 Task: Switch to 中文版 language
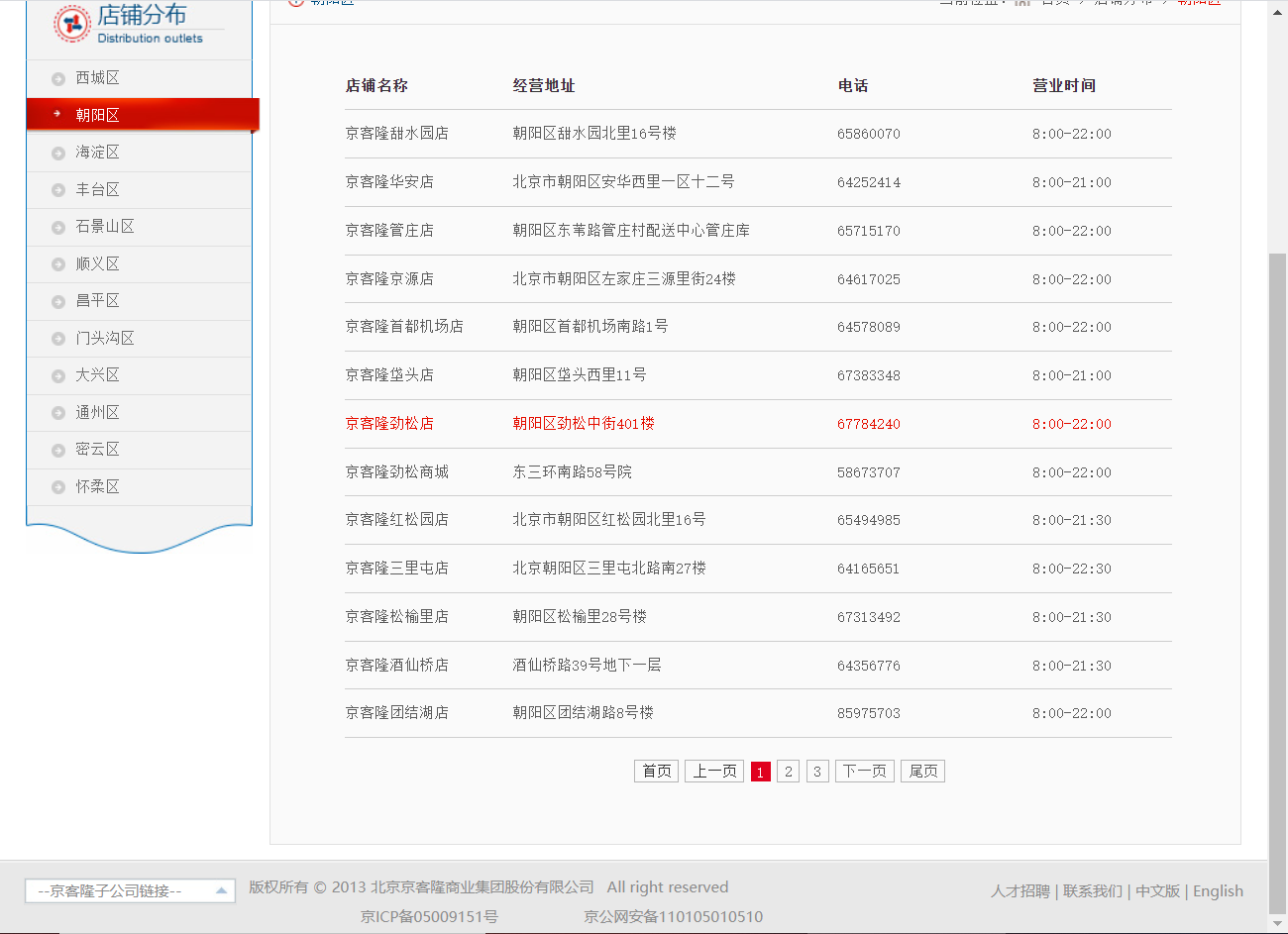click(x=1158, y=891)
